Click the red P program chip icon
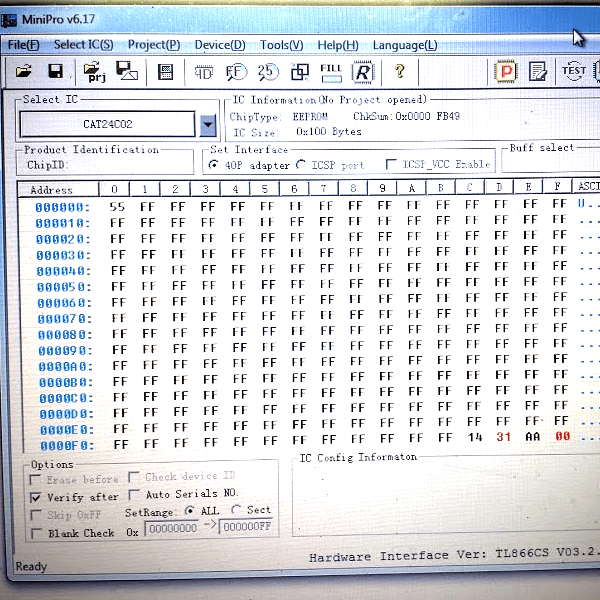The height and width of the screenshot is (600, 600). coord(507,71)
